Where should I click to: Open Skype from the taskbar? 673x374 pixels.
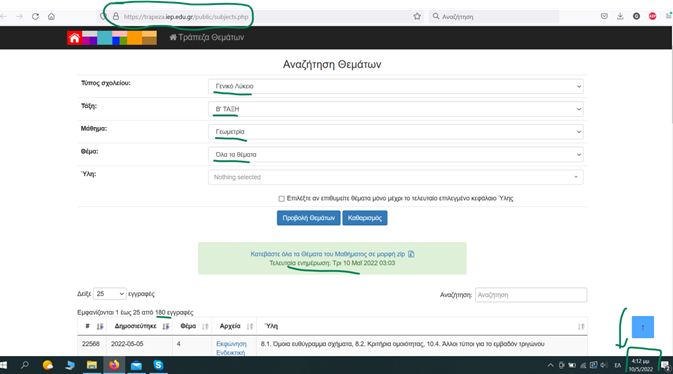158,365
